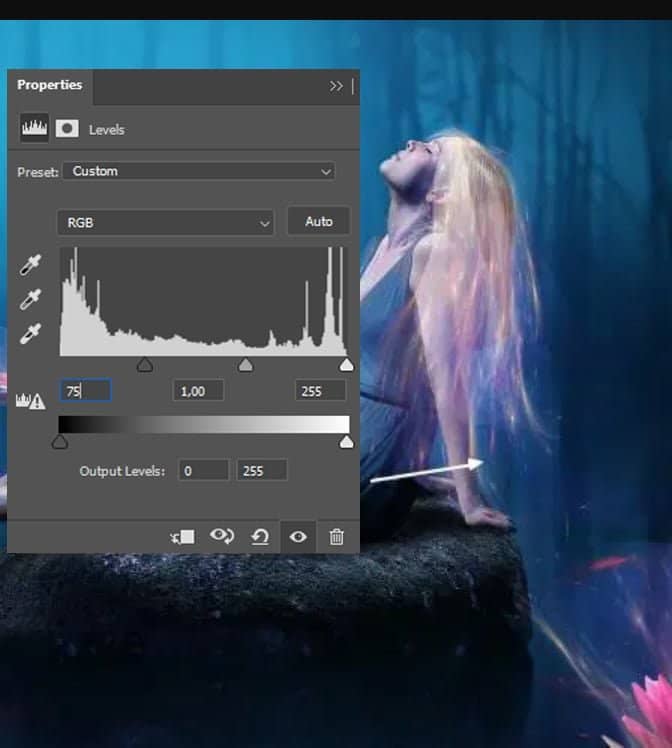This screenshot has height=748, width=672.
Task: Click the midtone input slider handle
Action: click(245, 365)
